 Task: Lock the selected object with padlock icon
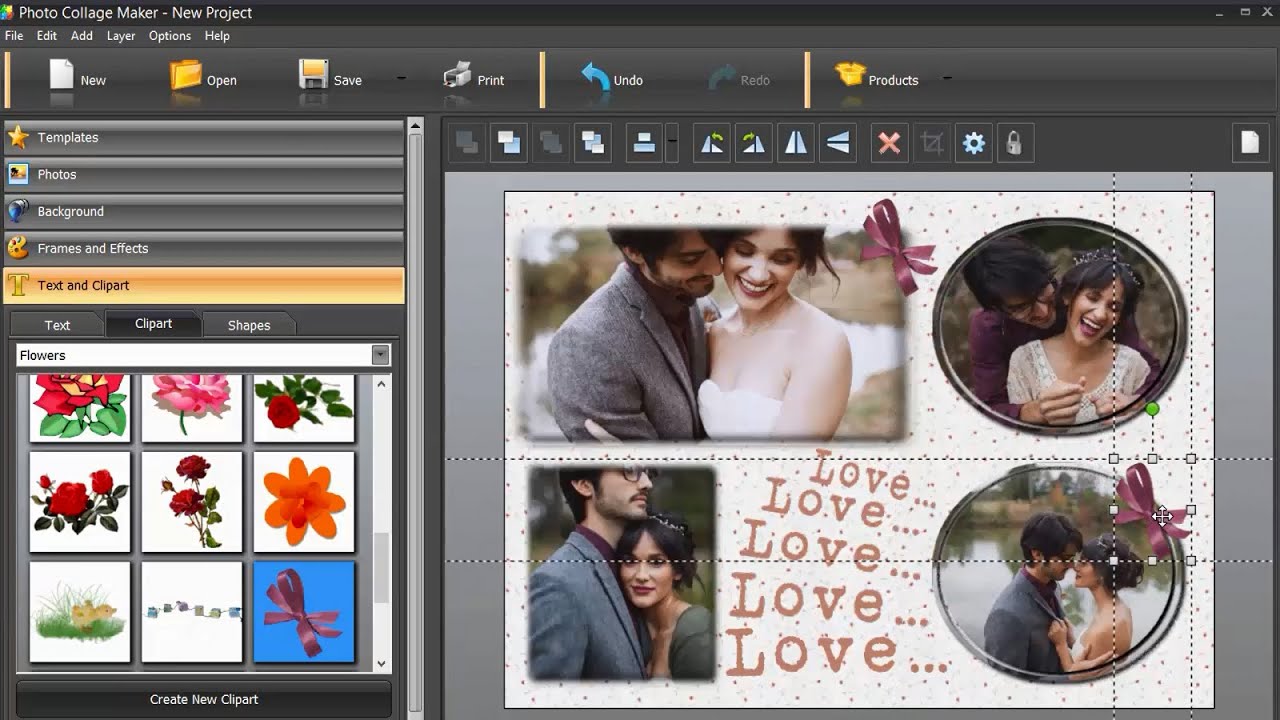coord(1014,143)
